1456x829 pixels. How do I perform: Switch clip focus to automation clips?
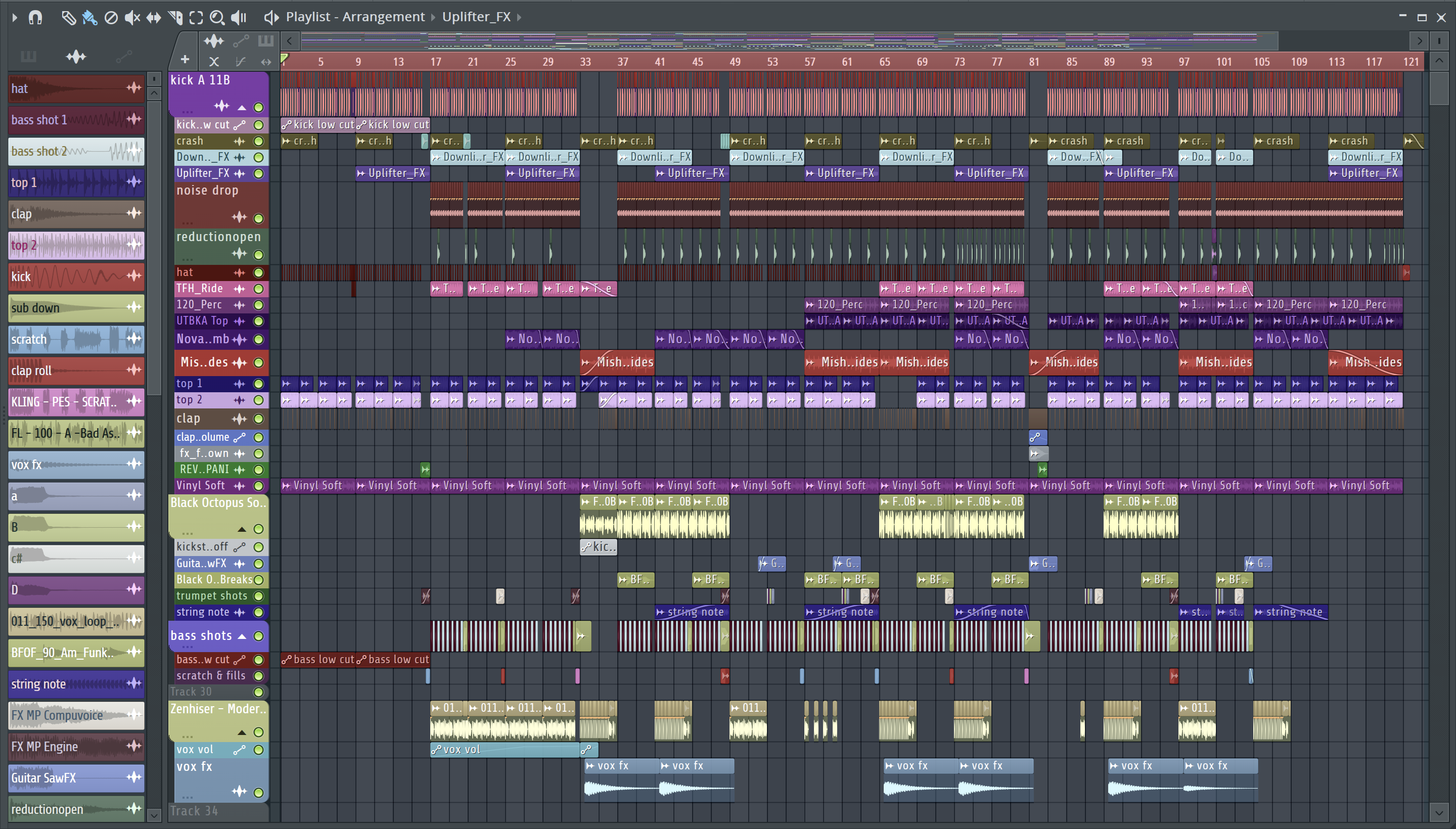tap(241, 41)
